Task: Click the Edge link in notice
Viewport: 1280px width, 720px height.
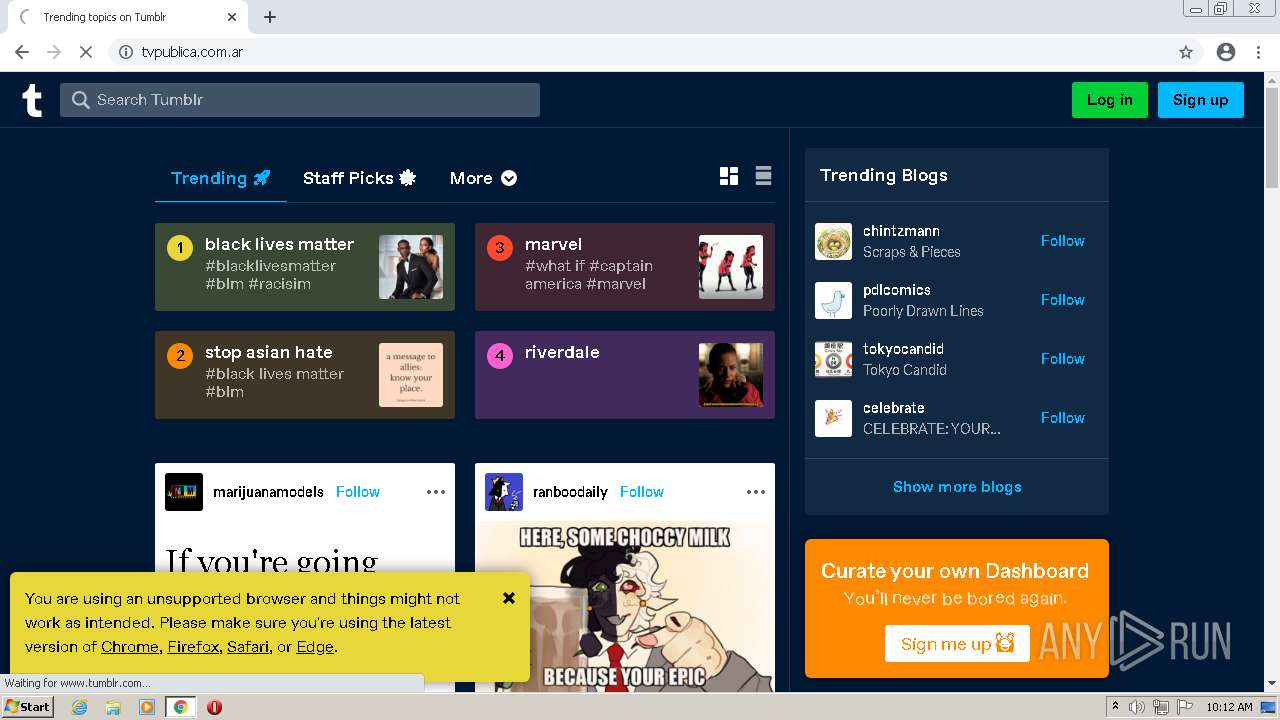Action: pyautogui.click(x=315, y=647)
